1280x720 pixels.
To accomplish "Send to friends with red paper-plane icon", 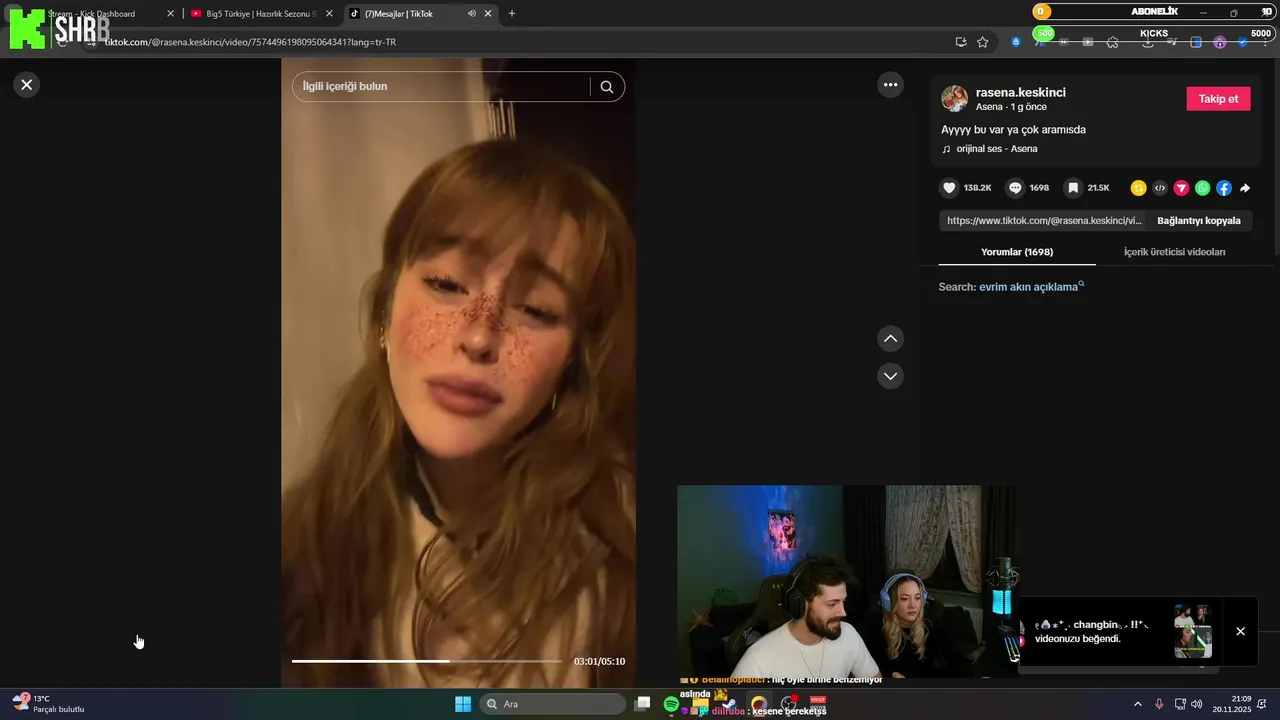I will tap(1181, 188).
